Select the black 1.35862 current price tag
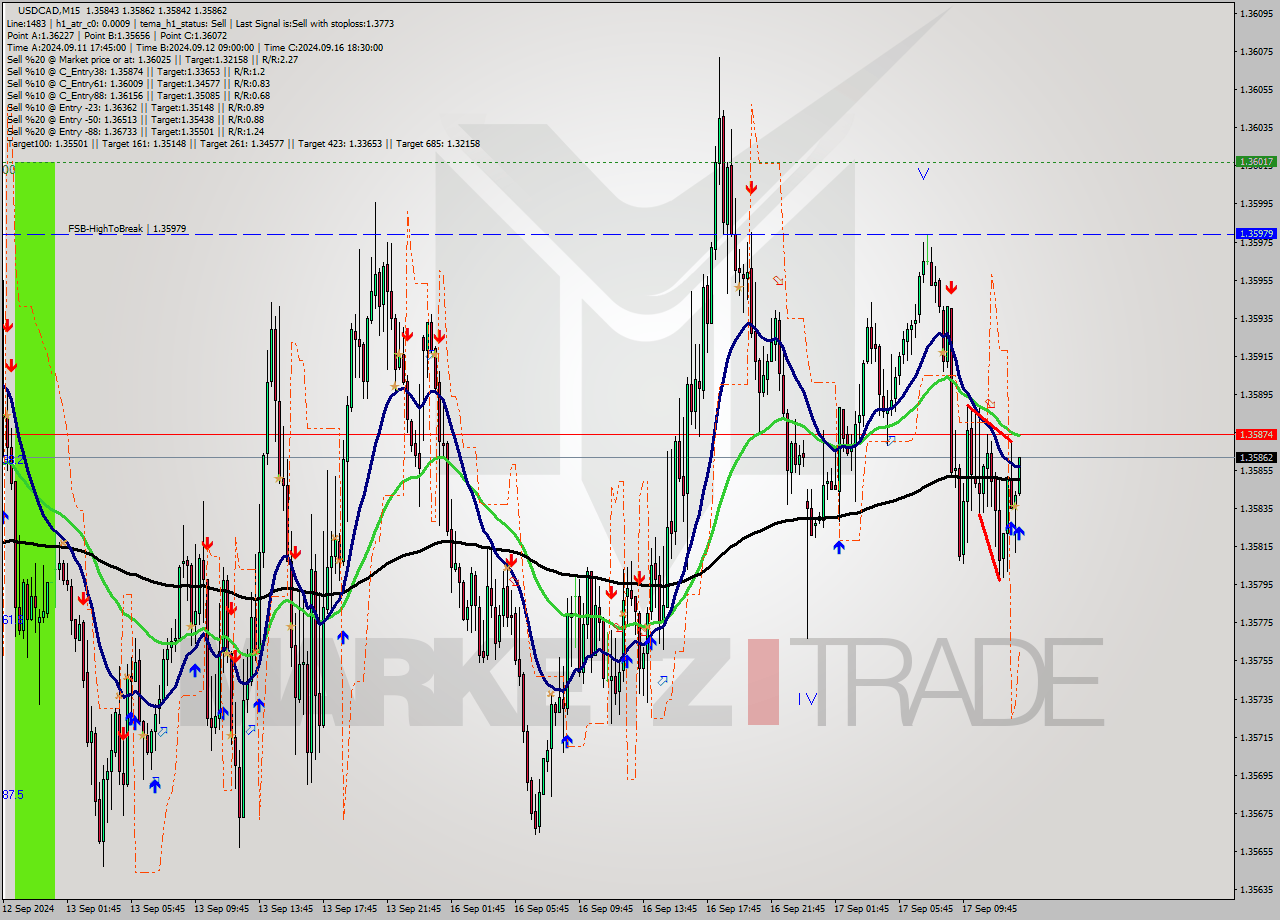This screenshot has width=1280, height=920. [1256, 457]
